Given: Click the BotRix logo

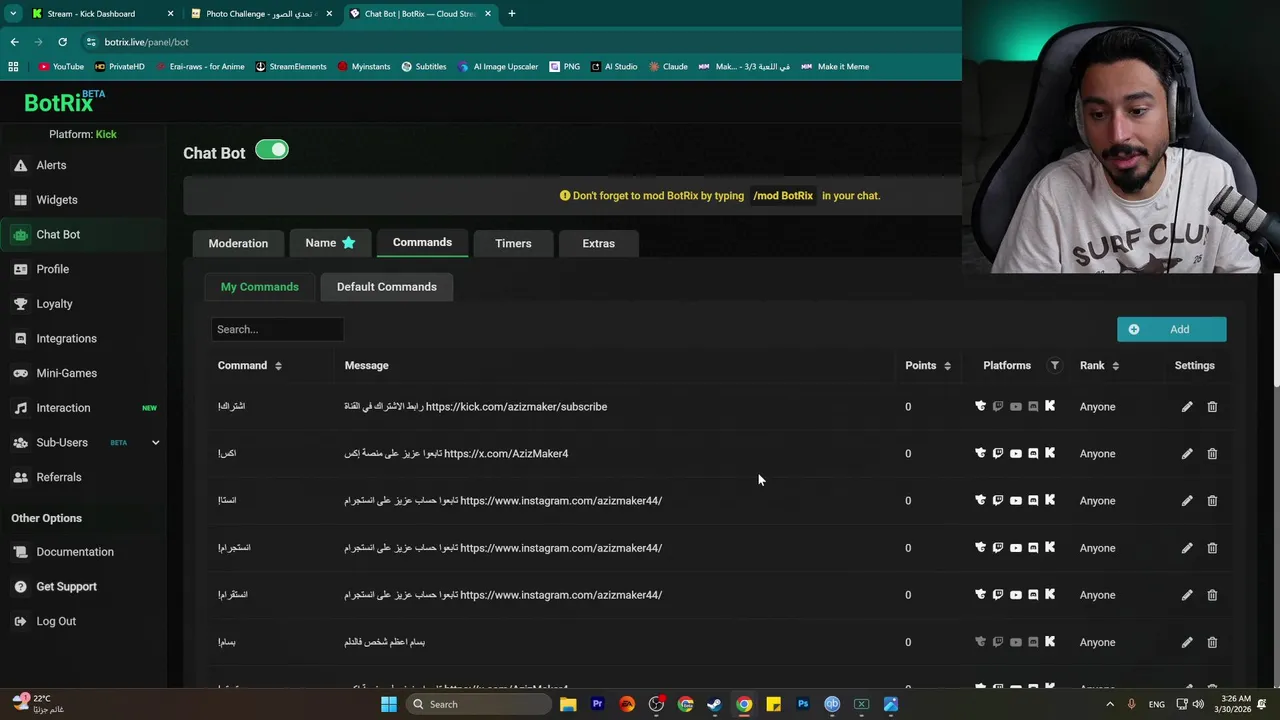Looking at the screenshot, I should [64, 101].
